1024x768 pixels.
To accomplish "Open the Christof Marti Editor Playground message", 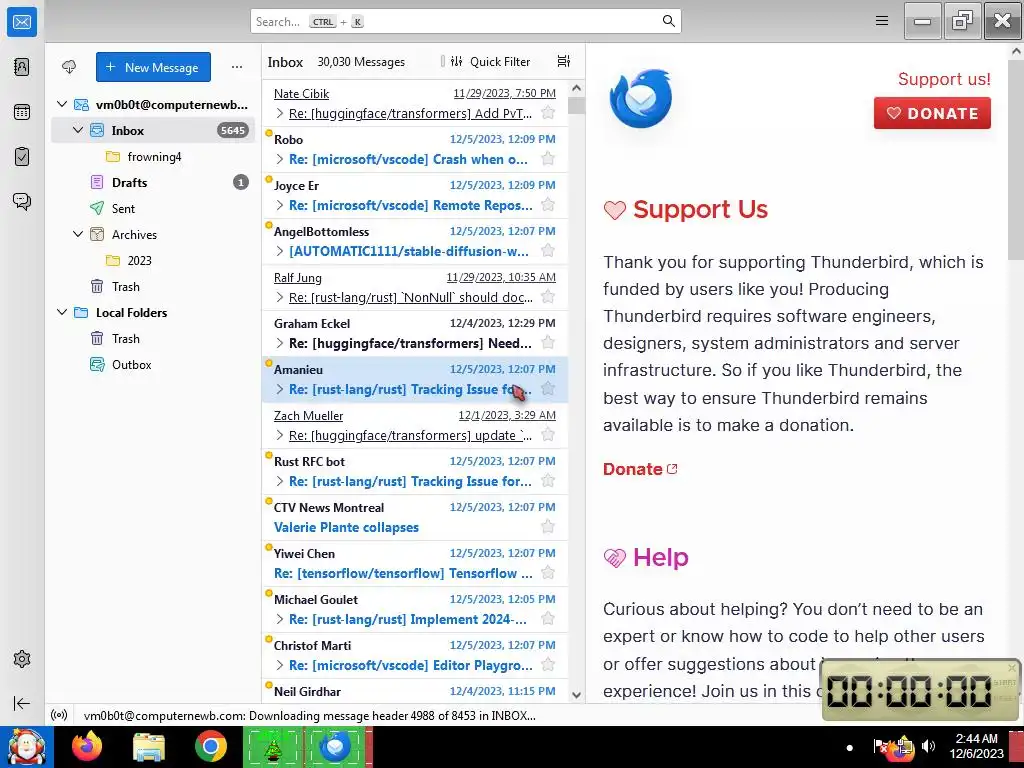I will [415, 655].
